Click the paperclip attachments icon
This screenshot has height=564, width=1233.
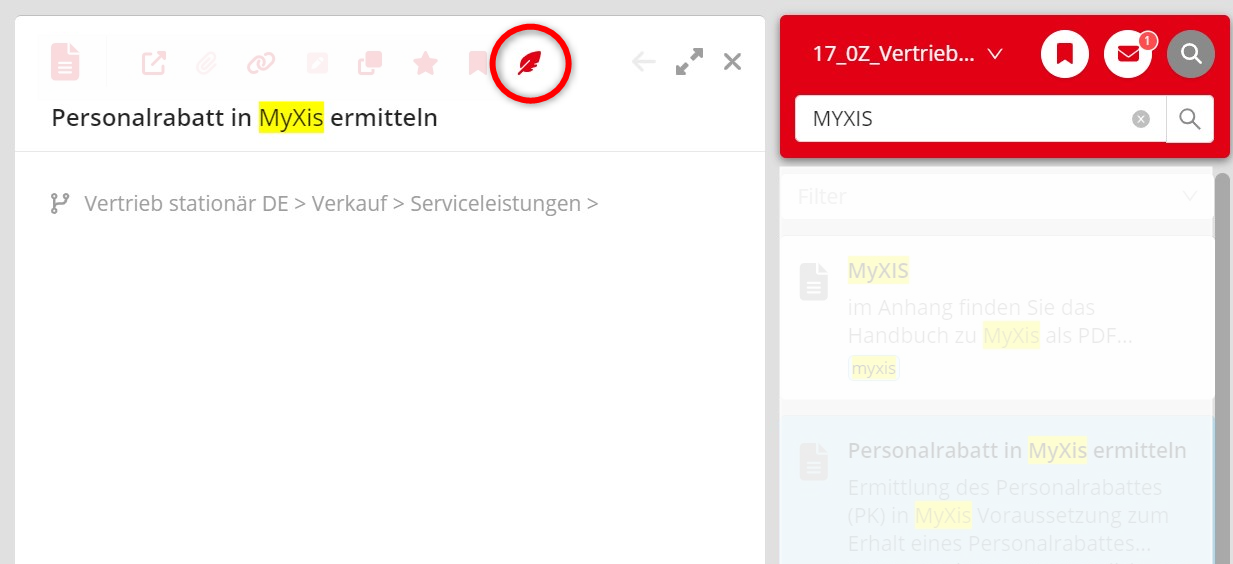(x=206, y=63)
